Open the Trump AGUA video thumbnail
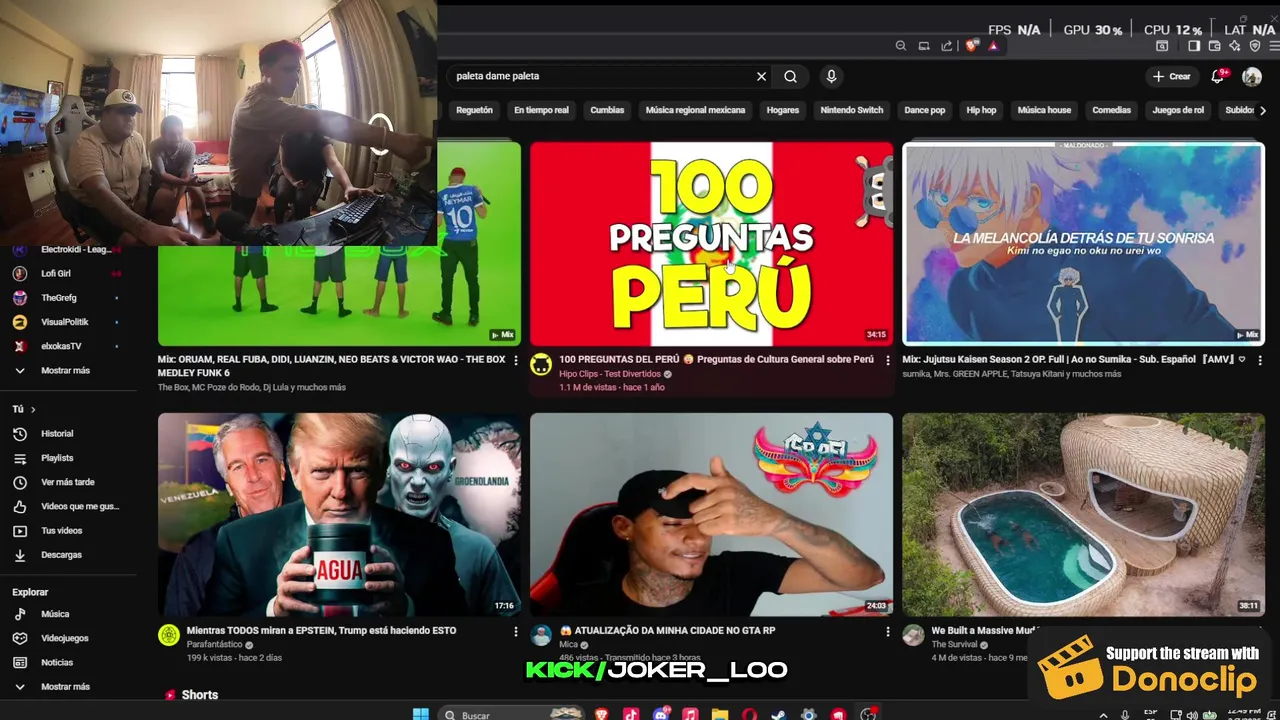This screenshot has height=720, width=1280. point(339,515)
